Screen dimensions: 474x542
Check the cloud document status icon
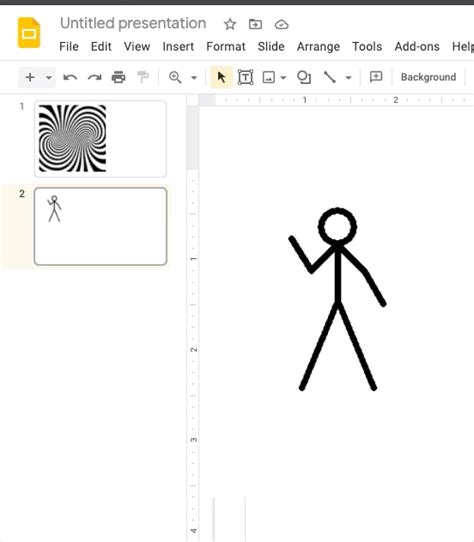tap(281, 25)
